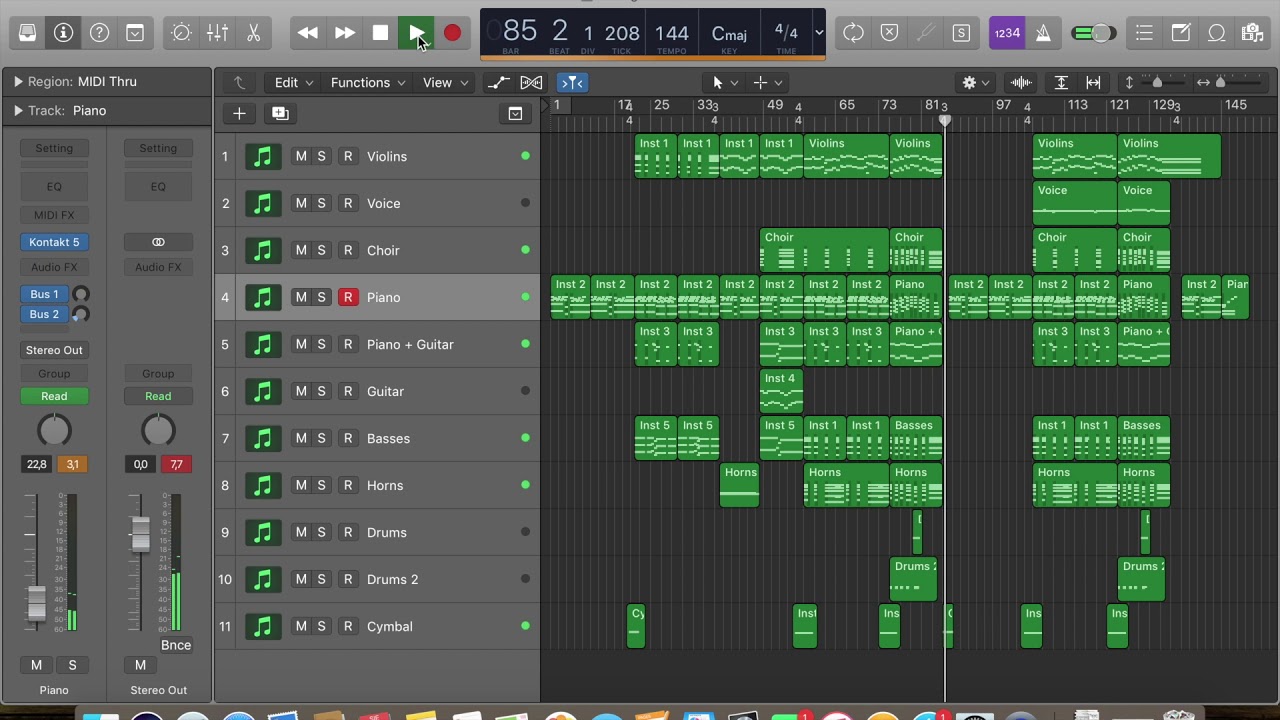Click the Bus 2 send slot
1280x720 pixels.
click(x=44, y=314)
